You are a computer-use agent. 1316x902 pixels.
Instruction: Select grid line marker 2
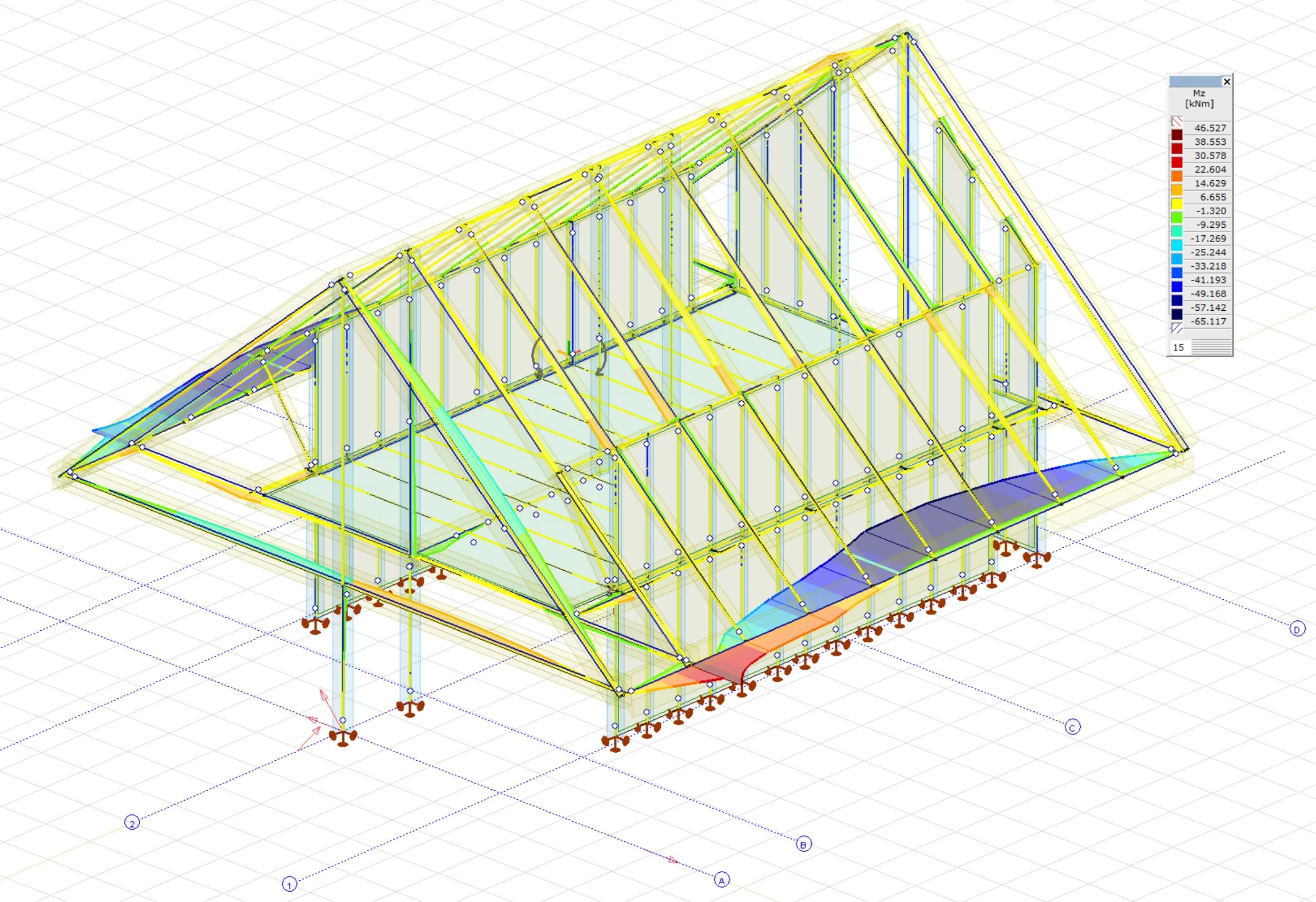(x=132, y=823)
